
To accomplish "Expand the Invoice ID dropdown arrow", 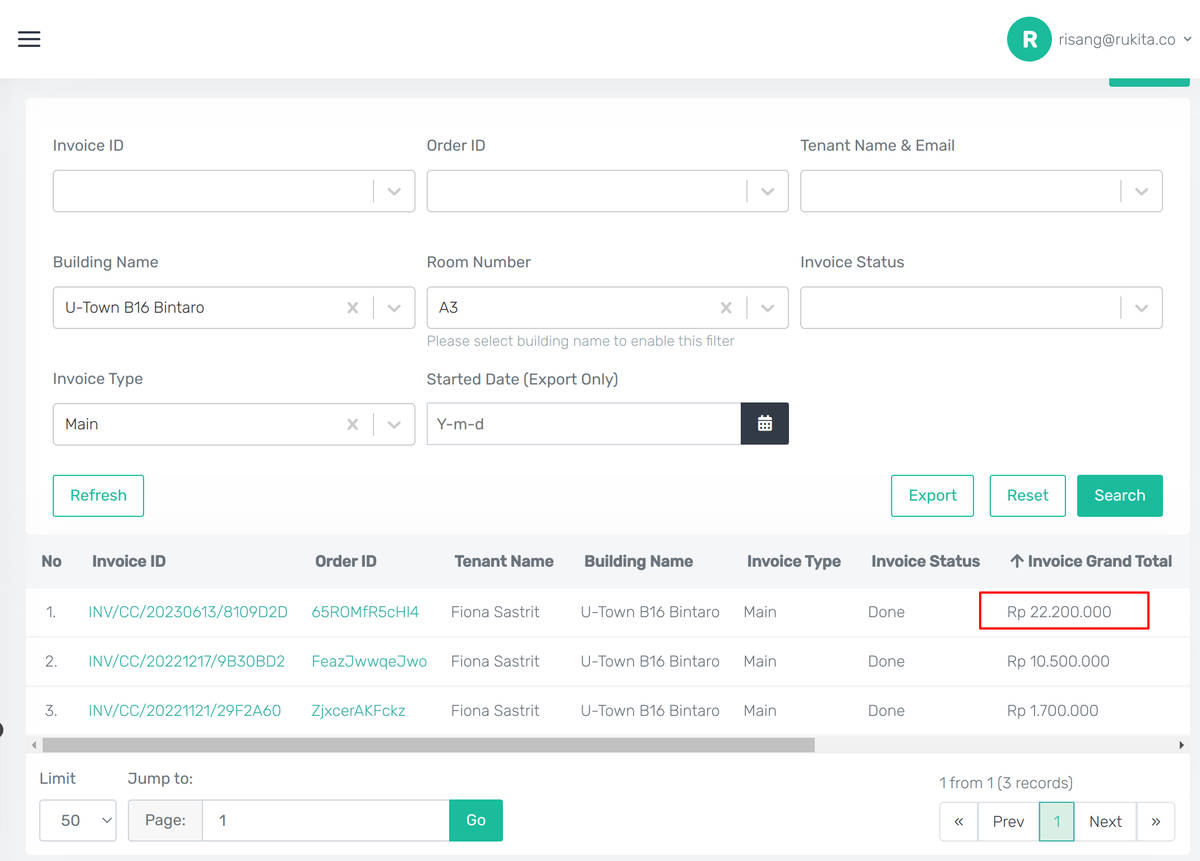I will pyautogui.click(x=394, y=191).
